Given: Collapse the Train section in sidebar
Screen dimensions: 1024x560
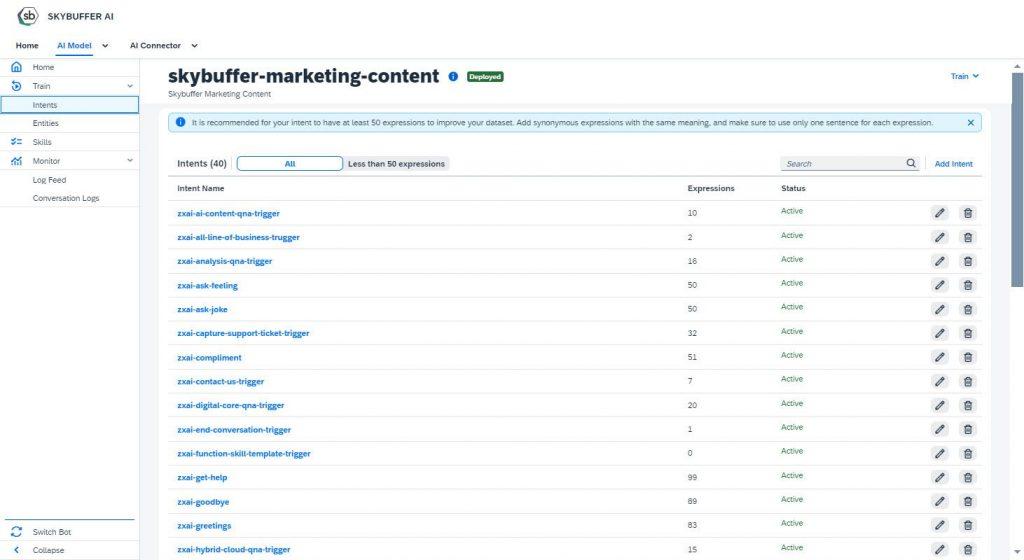Looking at the screenshot, I should pos(129,86).
